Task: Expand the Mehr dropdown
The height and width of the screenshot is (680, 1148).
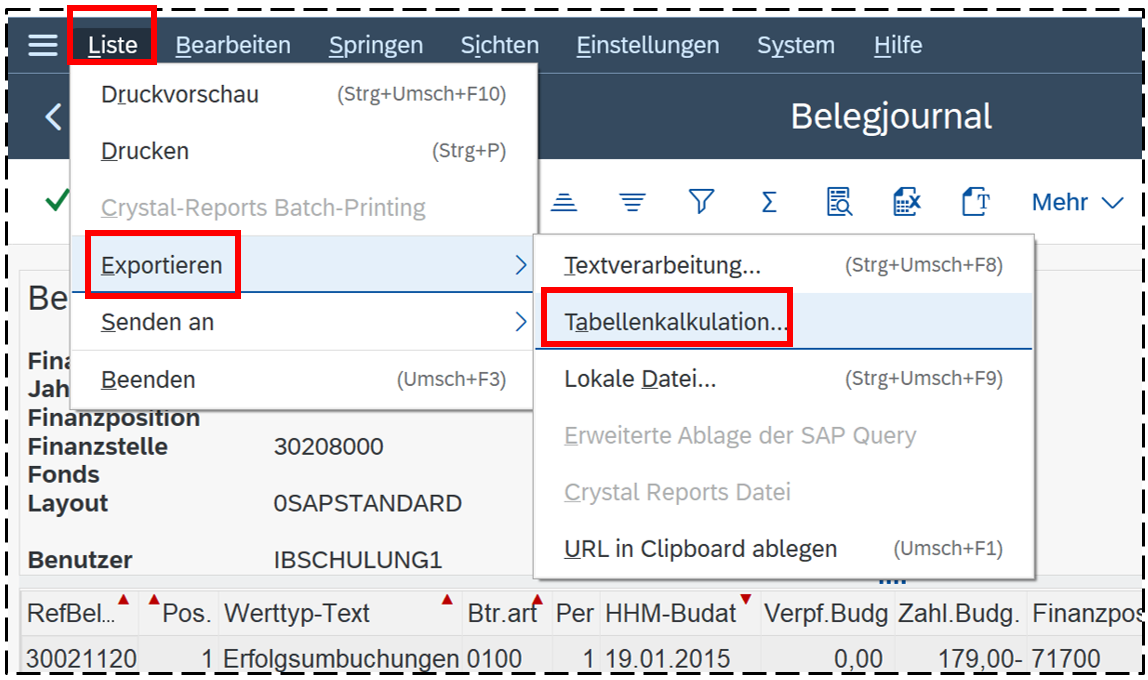Action: [x=1077, y=203]
